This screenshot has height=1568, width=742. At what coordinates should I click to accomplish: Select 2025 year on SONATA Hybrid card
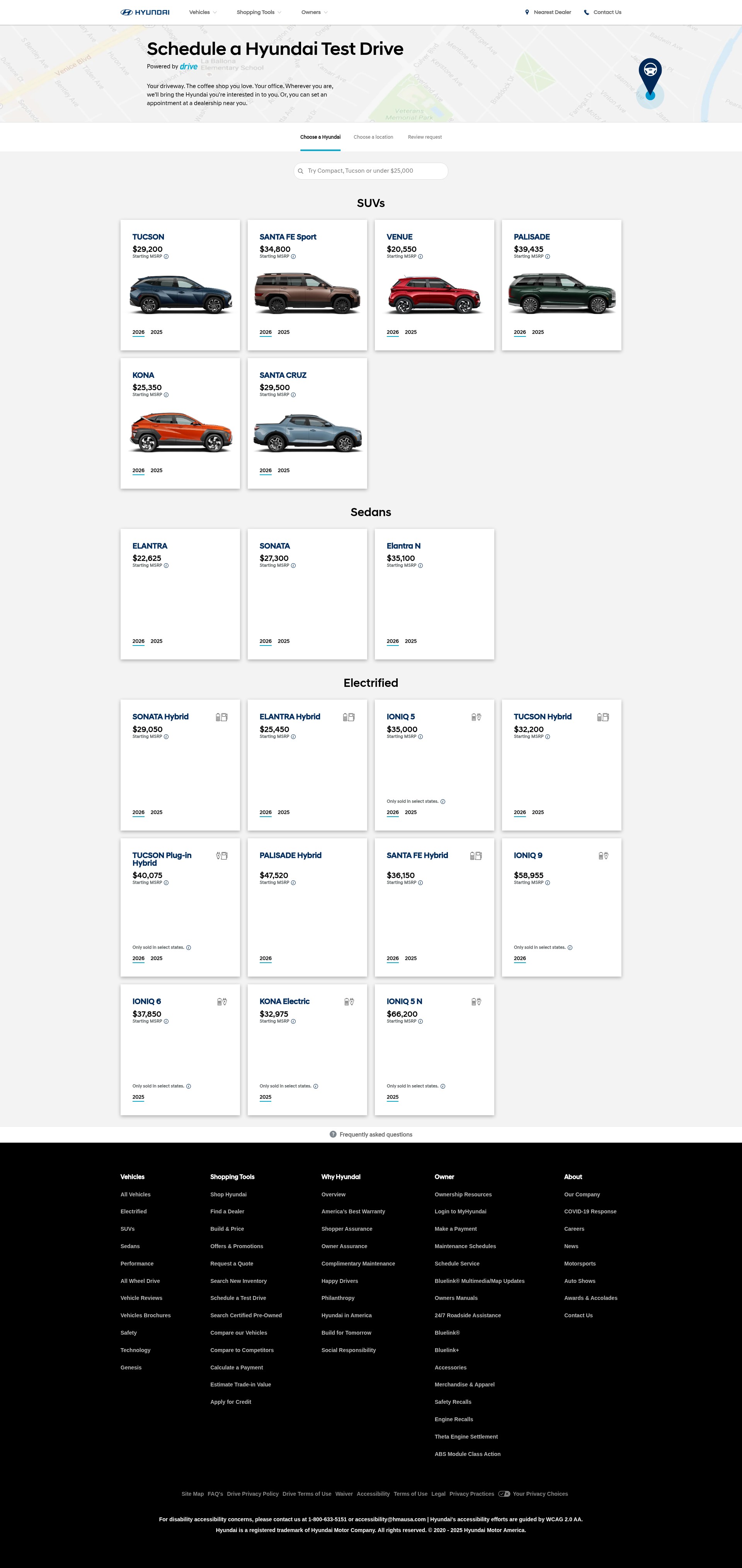[x=157, y=812]
